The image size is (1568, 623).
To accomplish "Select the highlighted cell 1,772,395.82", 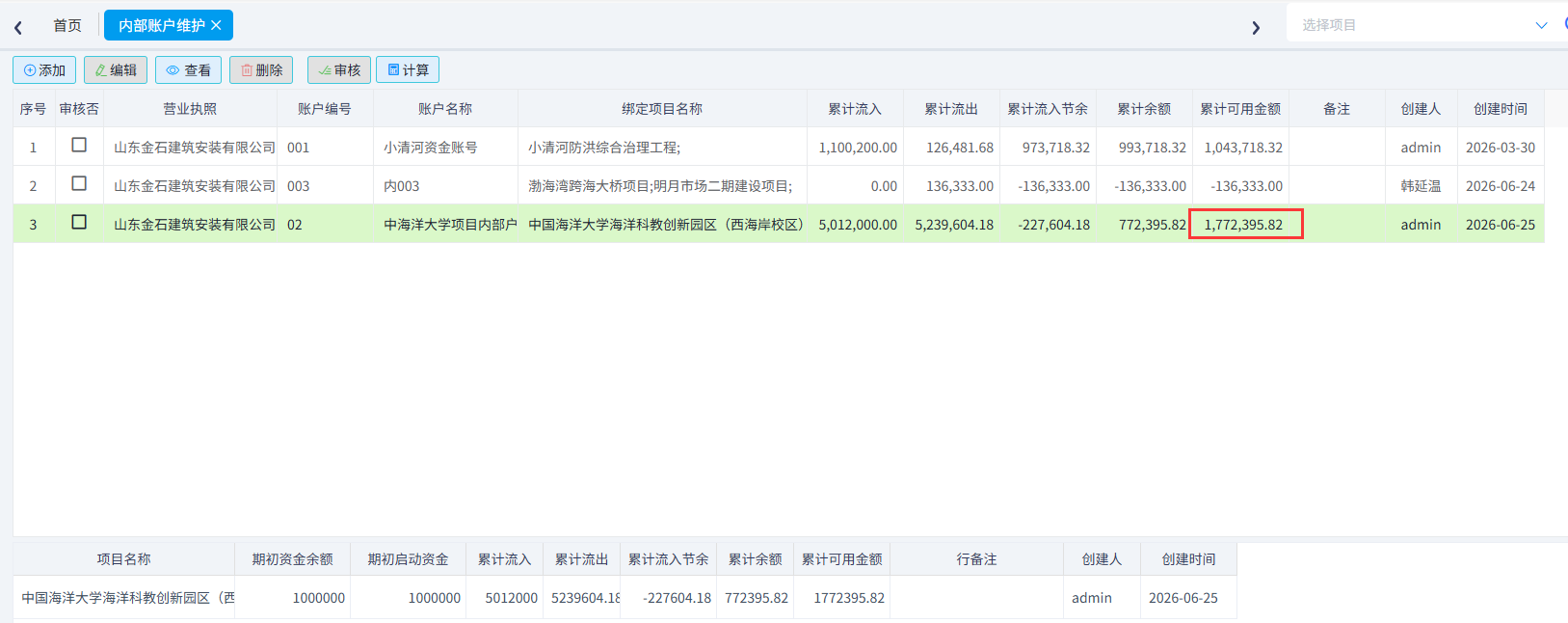I will tap(1245, 224).
